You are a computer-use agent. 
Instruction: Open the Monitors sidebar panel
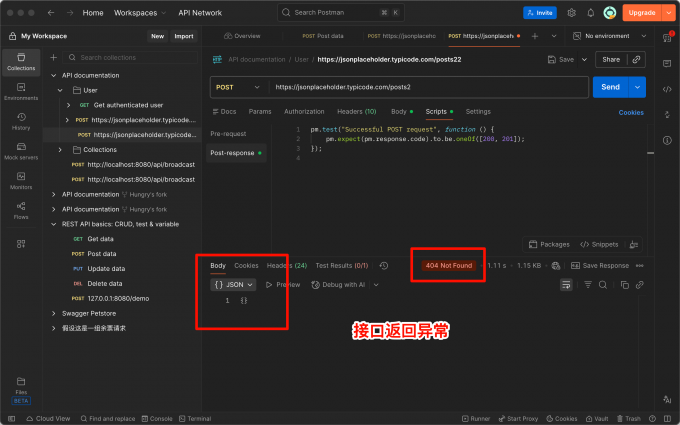click(21, 181)
